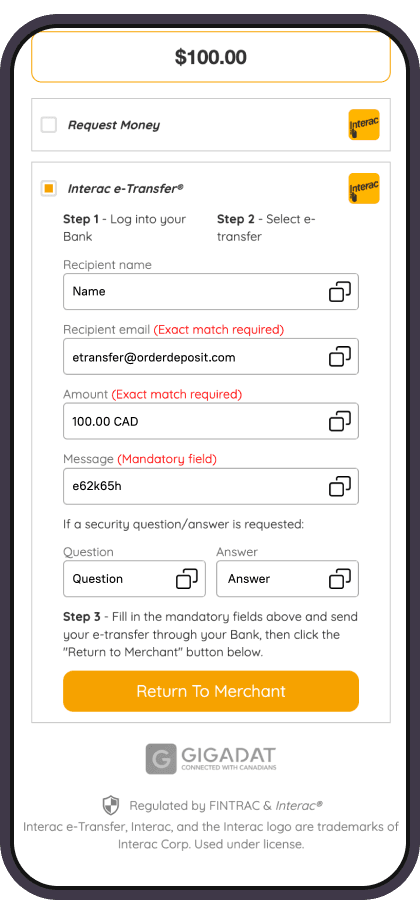Click the $100.00 amount box
Image resolution: width=420 pixels, height=914 pixels.
click(x=211, y=57)
